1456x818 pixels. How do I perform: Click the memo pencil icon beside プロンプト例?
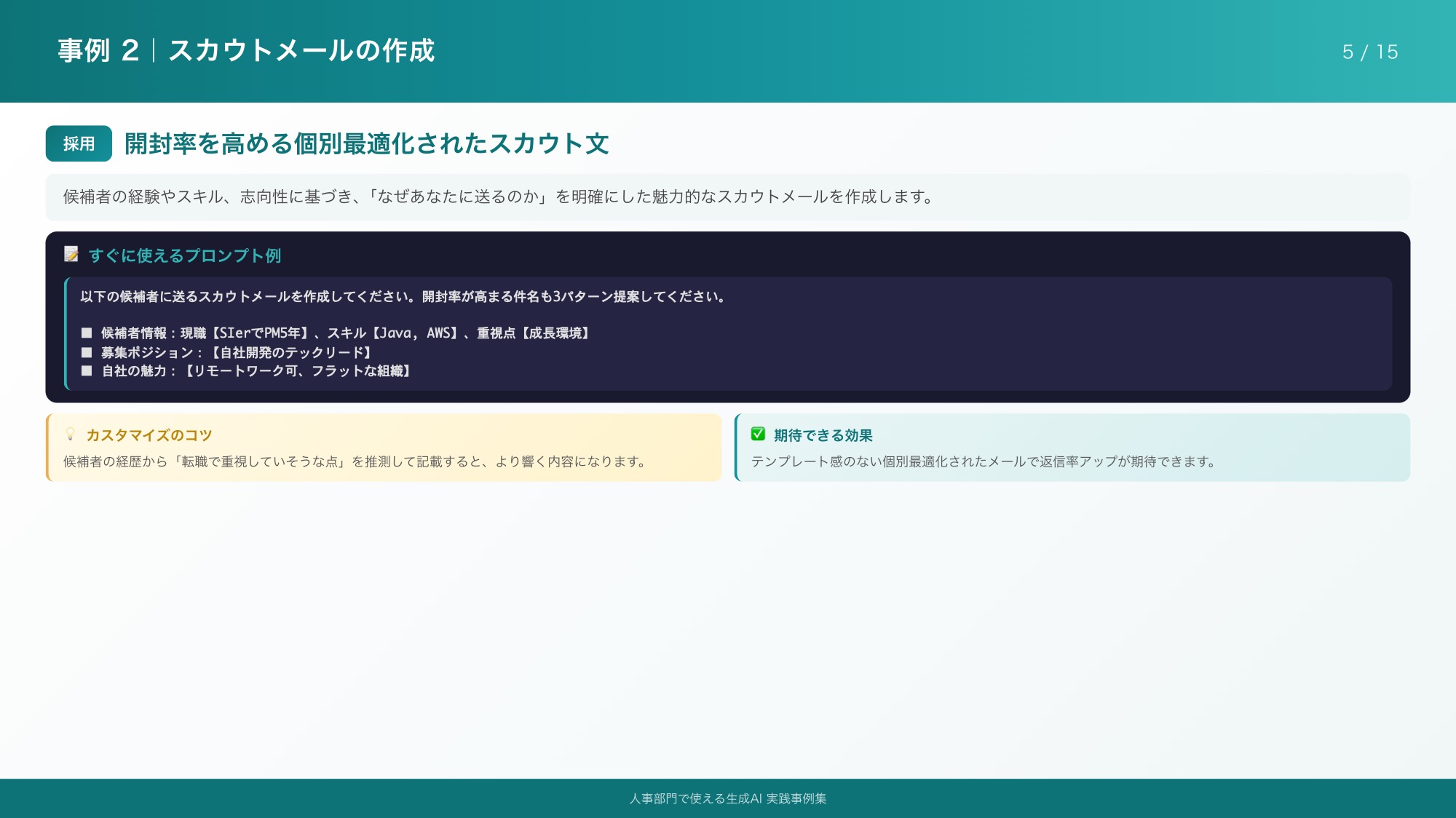pyautogui.click(x=71, y=254)
